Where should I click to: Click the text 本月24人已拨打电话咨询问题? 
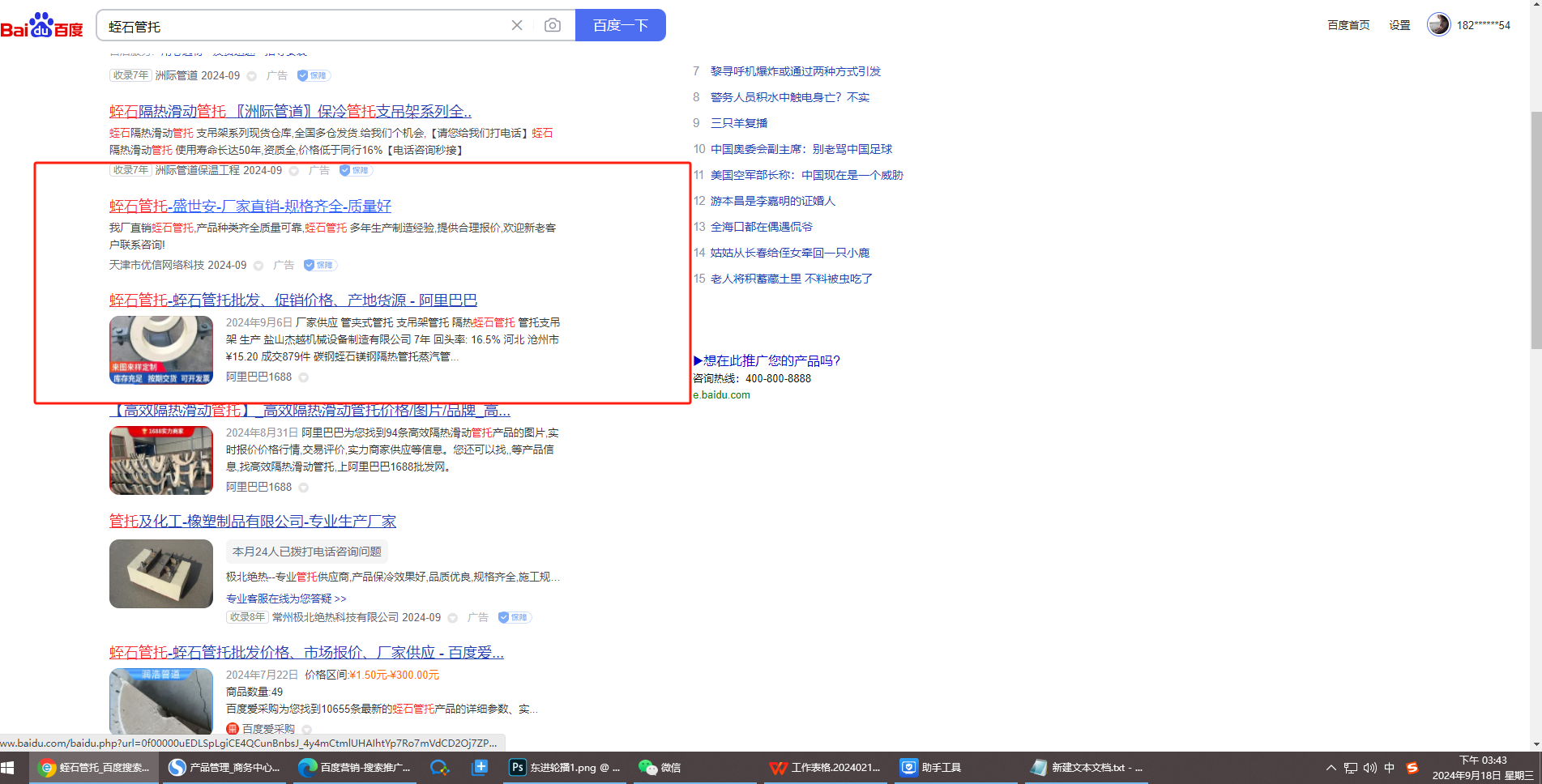pos(307,552)
